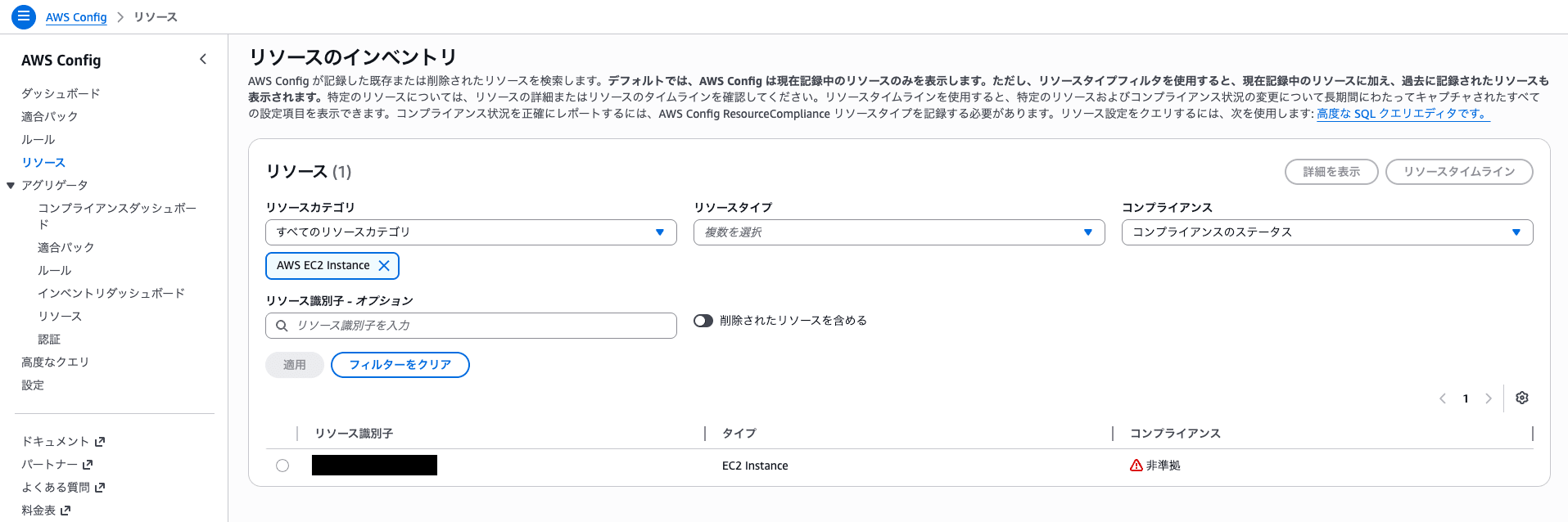The width and height of the screenshot is (1568, 522).
Task: Click the コンプライアンス column header
Action: [x=1175, y=434]
